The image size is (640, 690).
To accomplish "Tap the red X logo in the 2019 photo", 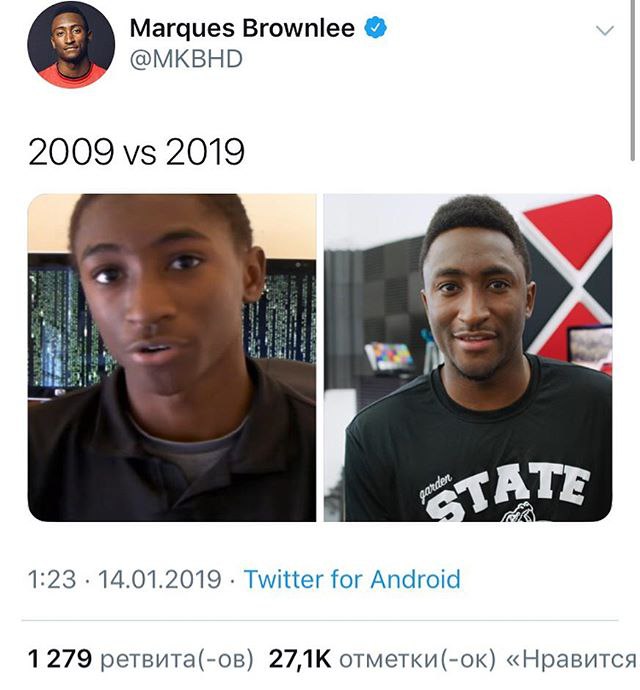I will tap(568, 282).
